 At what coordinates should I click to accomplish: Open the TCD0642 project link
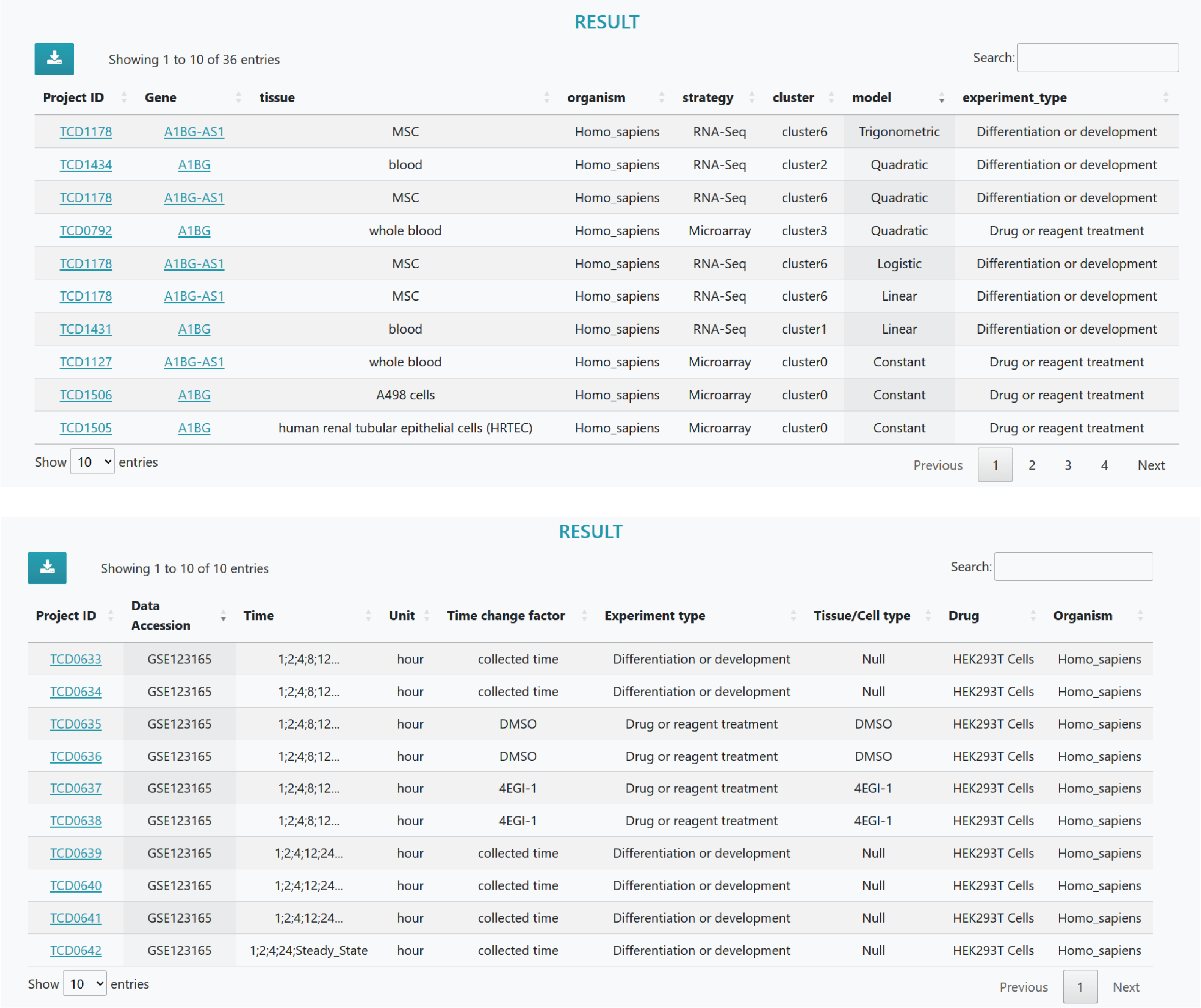(x=76, y=950)
